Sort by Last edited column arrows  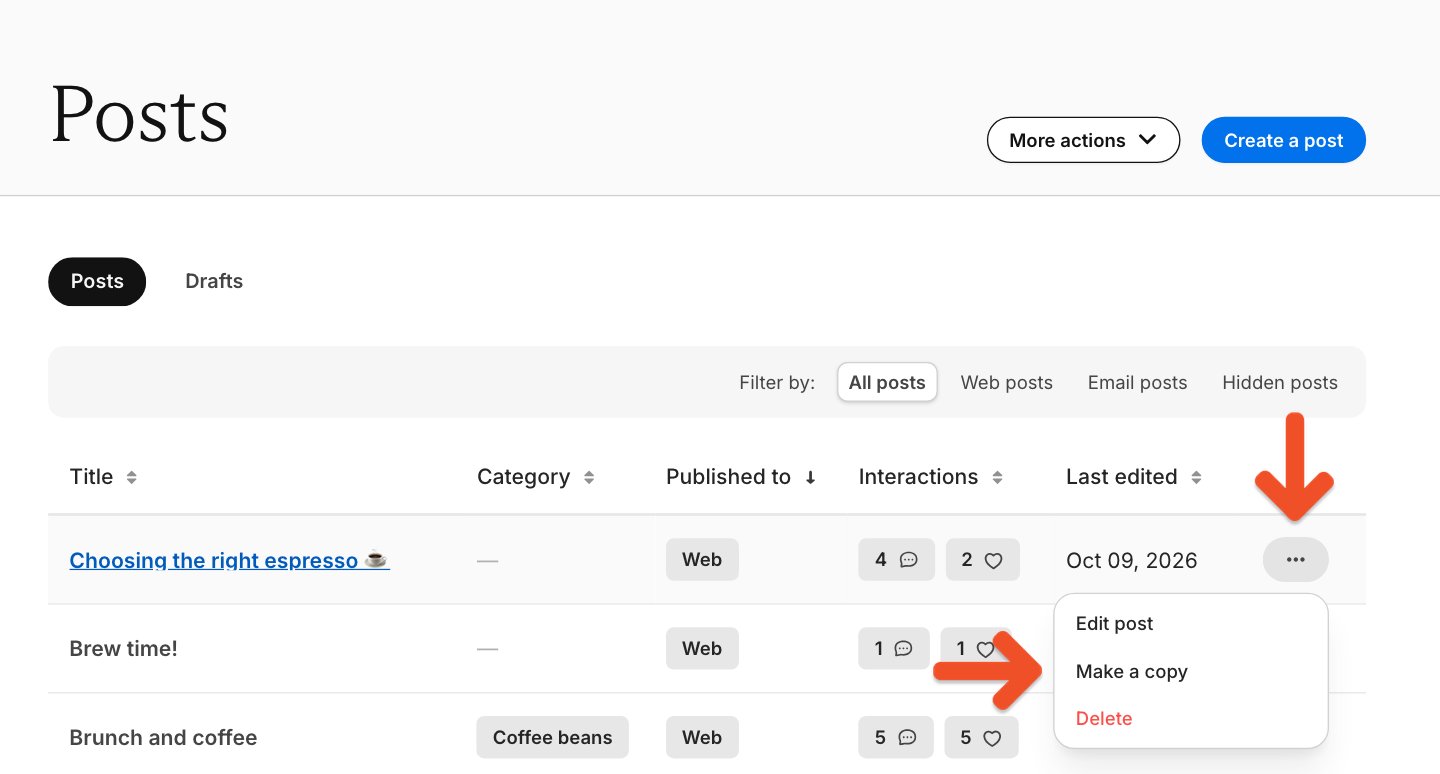(x=1196, y=478)
